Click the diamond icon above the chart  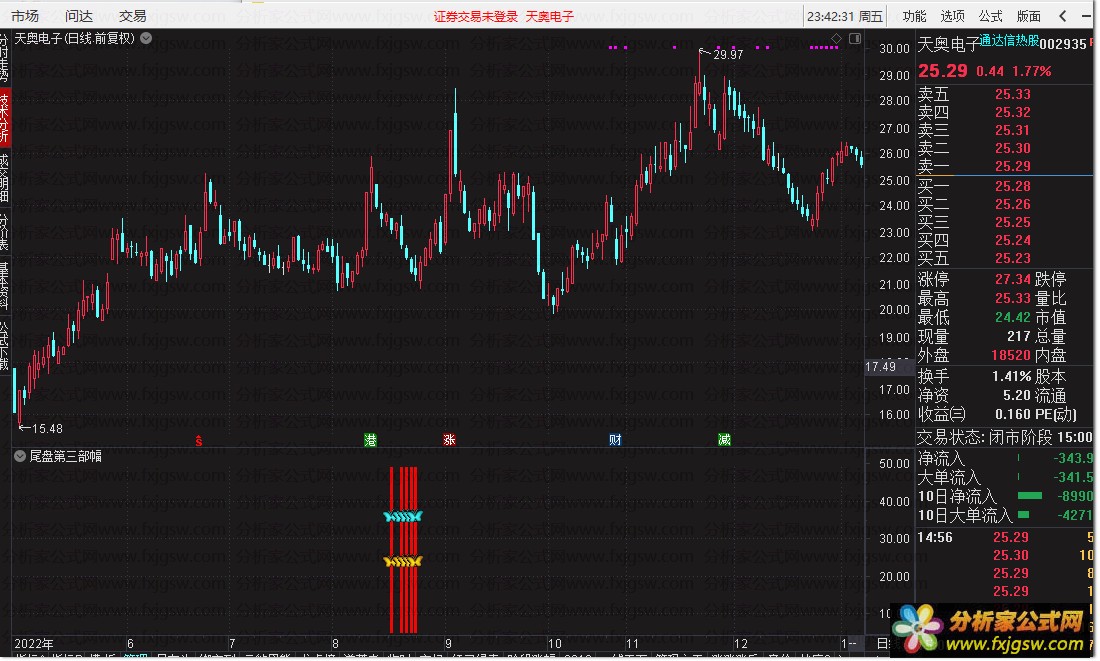click(836, 39)
